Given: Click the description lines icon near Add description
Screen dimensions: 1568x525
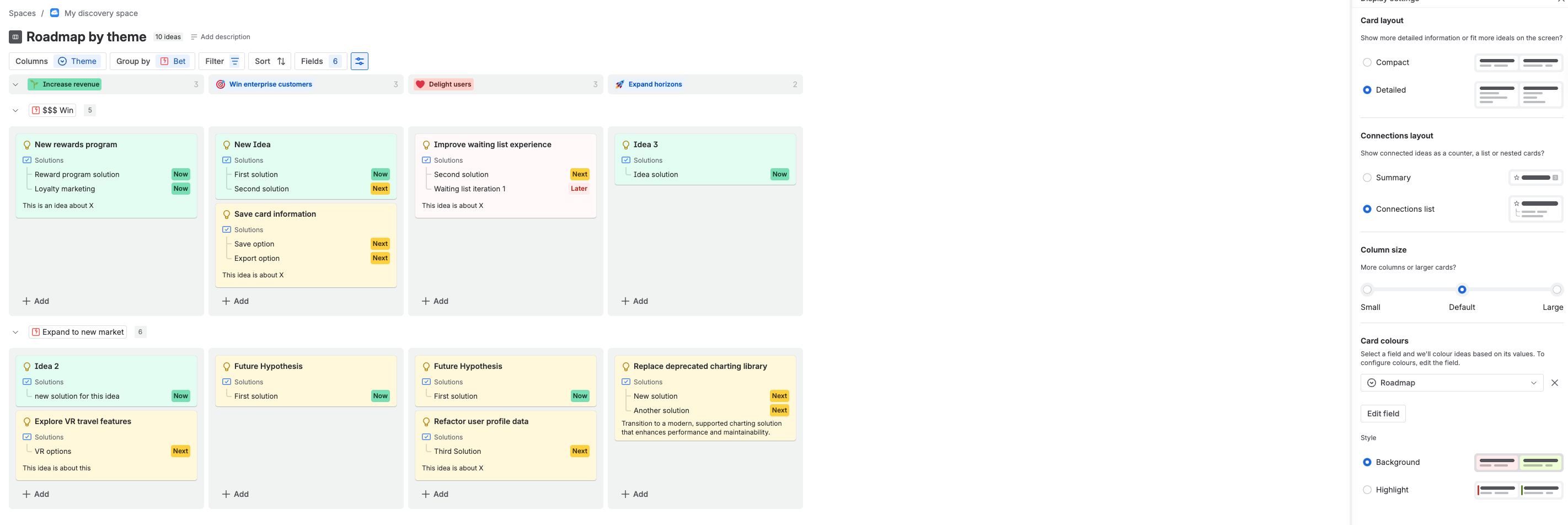Looking at the screenshot, I should [194, 37].
